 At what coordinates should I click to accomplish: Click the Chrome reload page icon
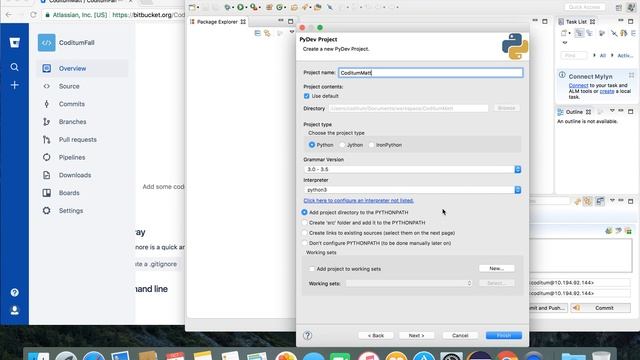(33, 15)
